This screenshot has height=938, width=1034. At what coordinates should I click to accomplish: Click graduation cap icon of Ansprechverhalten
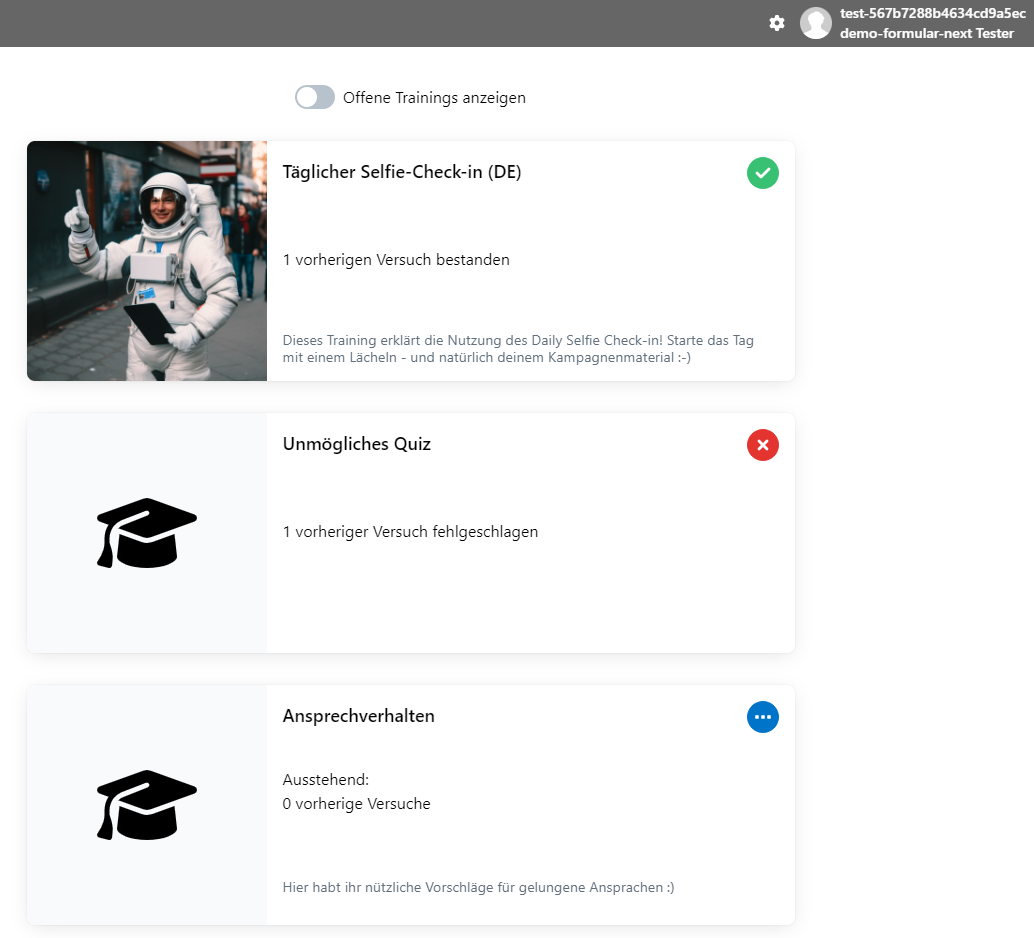click(x=146, y=805)
